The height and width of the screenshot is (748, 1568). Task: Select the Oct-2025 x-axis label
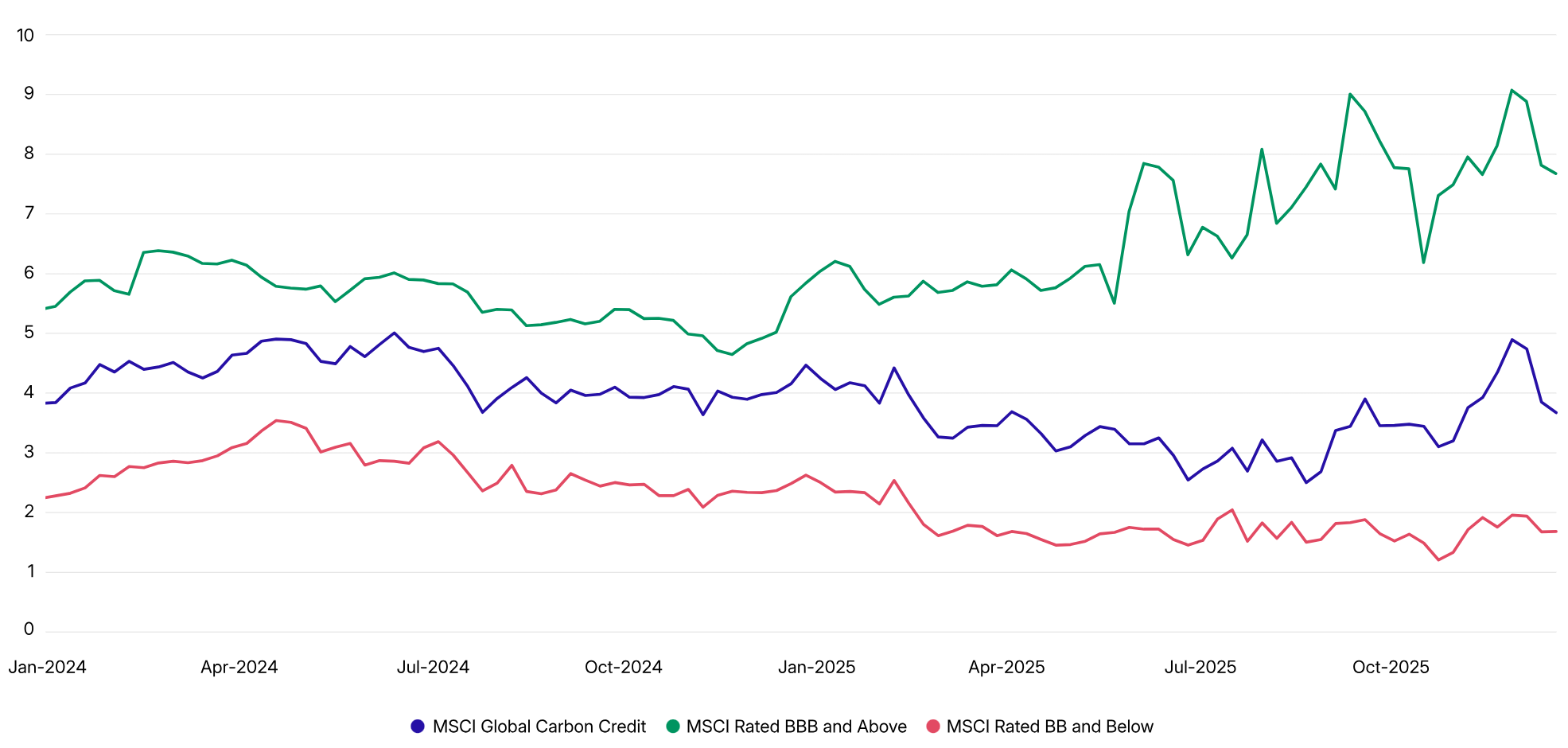(1391, 667)
